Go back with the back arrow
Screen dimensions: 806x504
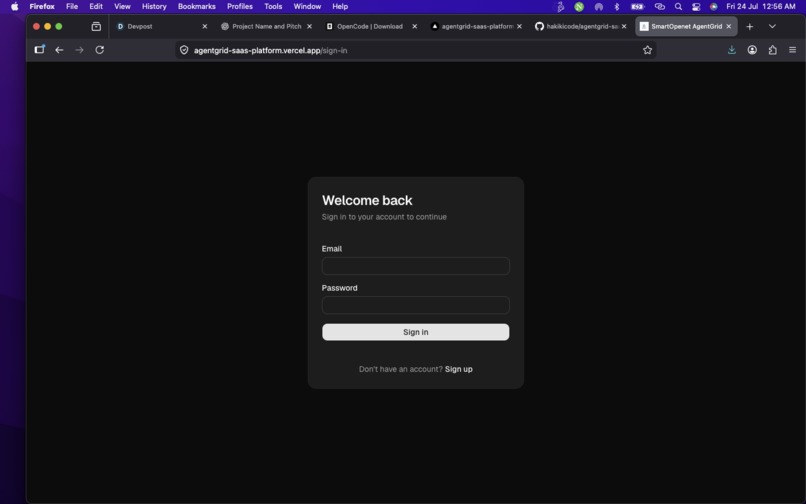59,50
